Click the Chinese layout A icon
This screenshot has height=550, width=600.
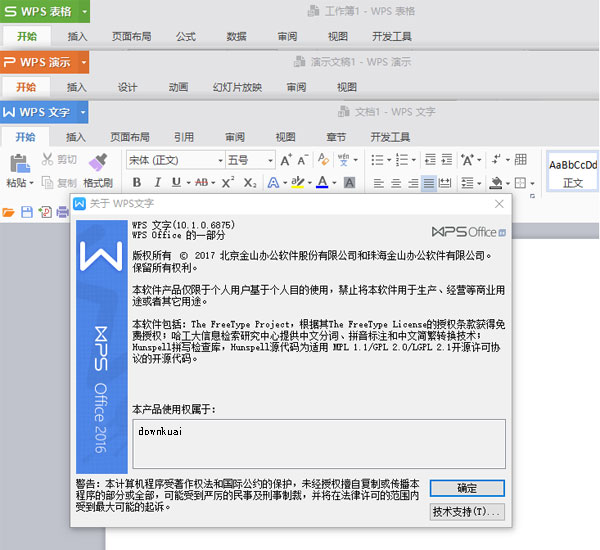tap(467, 160)
